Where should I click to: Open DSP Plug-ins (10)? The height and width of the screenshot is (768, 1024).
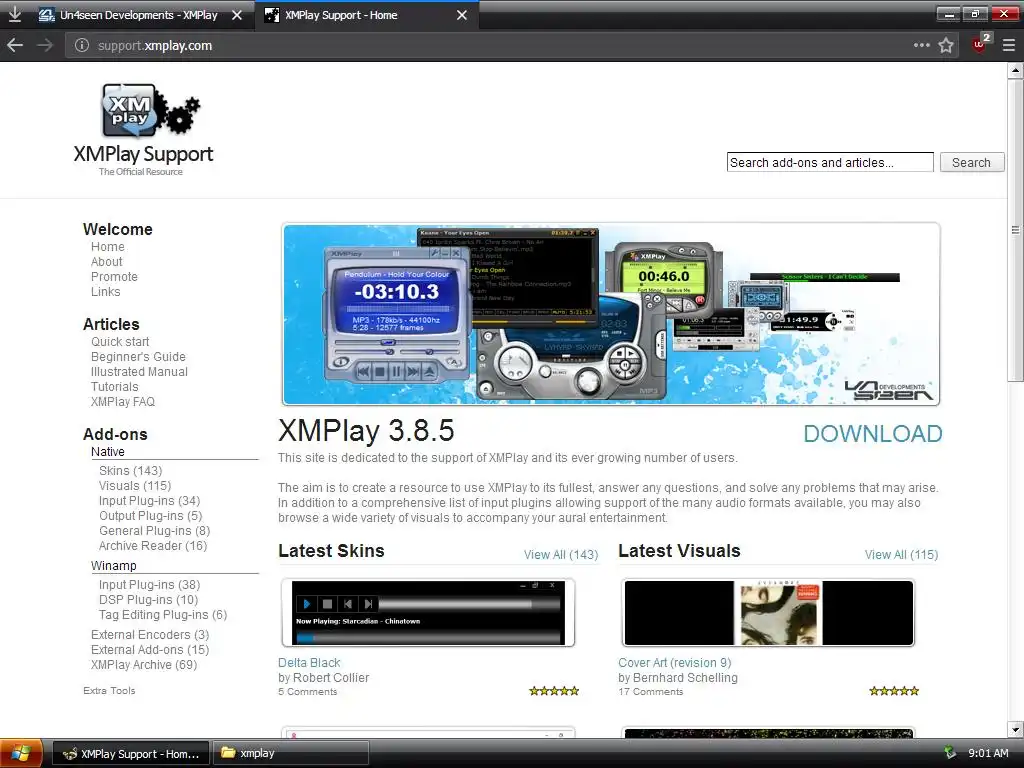point(148,600)
